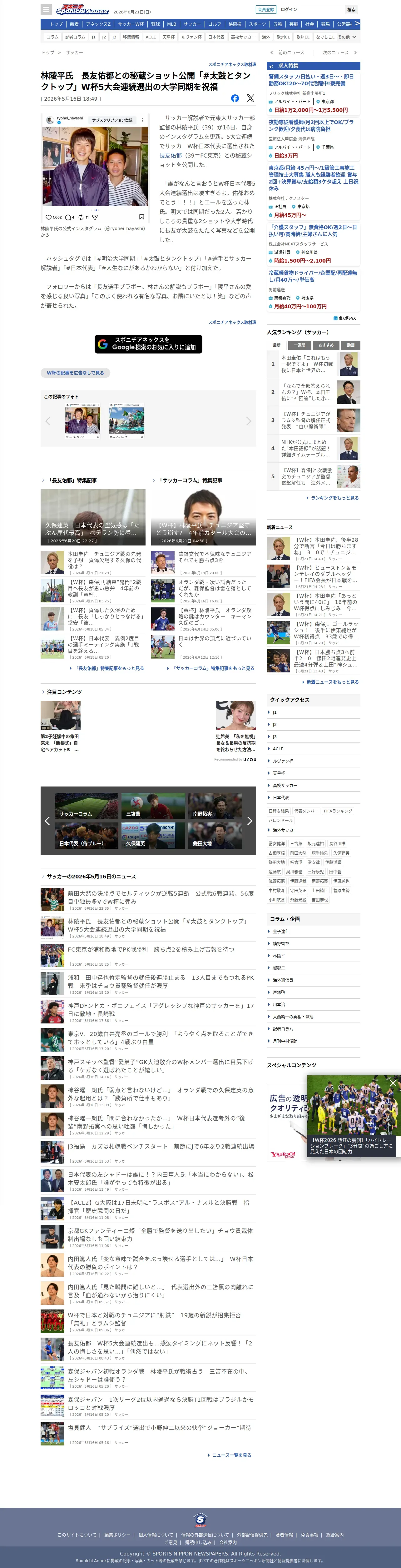Expand the その他 sub-navigation dropdown
This screenshot has height=1568, width=401.
point(347,37)
